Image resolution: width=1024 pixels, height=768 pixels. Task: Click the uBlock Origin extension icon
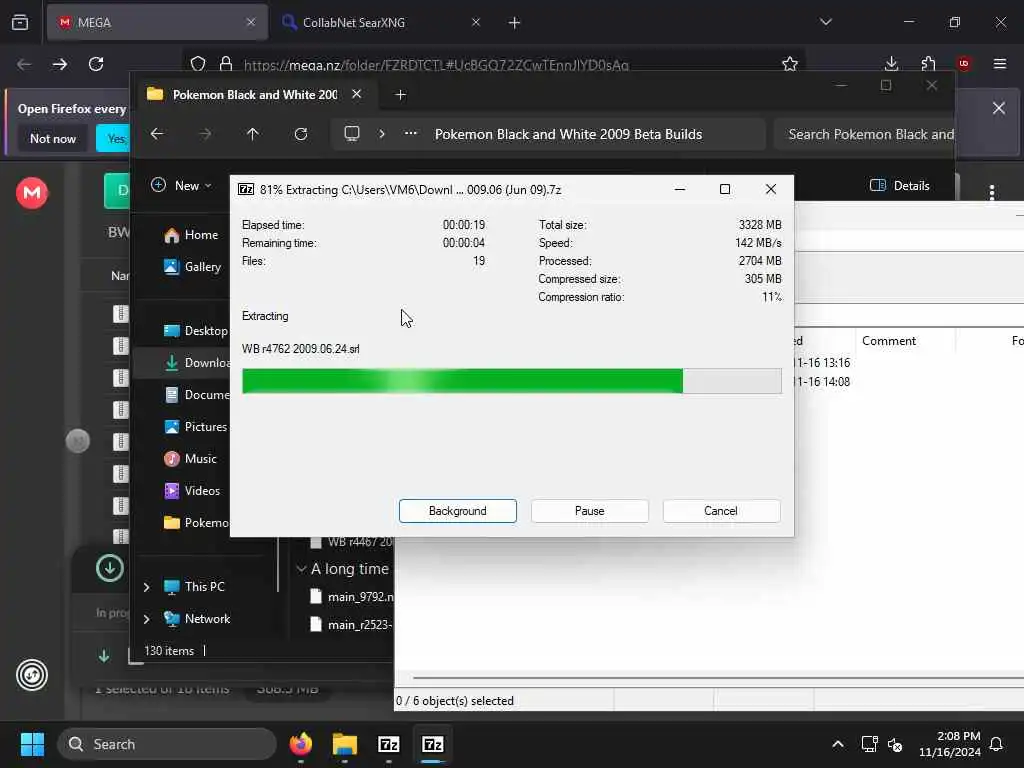pyautogui.click(x=963, y=63)
